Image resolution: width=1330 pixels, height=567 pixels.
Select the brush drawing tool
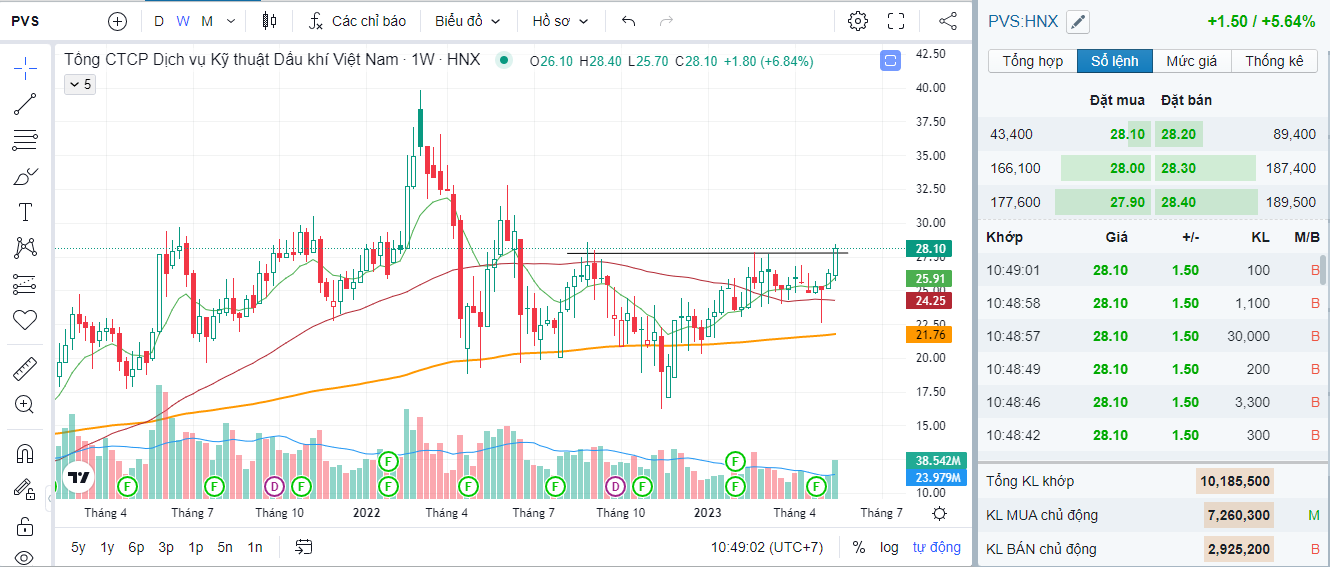pos(25,177)
